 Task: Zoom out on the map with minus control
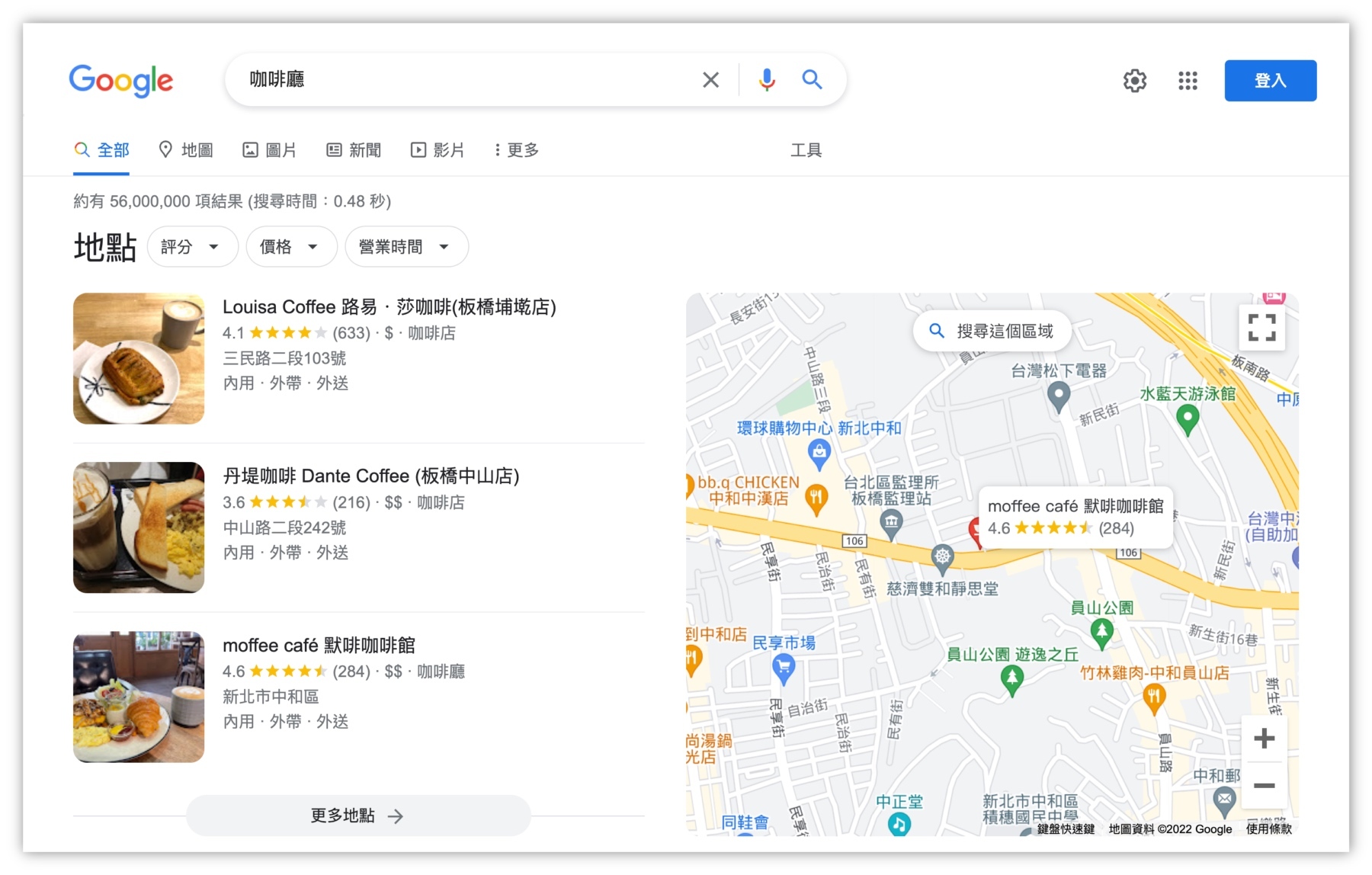[1263, 786]
